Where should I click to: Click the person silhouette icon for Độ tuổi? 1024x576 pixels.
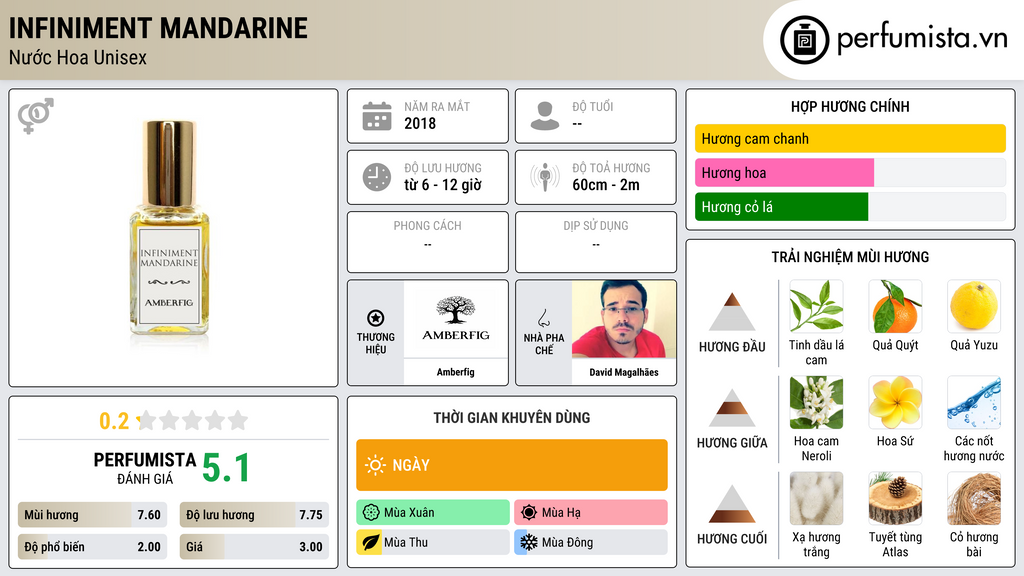pos(545,116)
